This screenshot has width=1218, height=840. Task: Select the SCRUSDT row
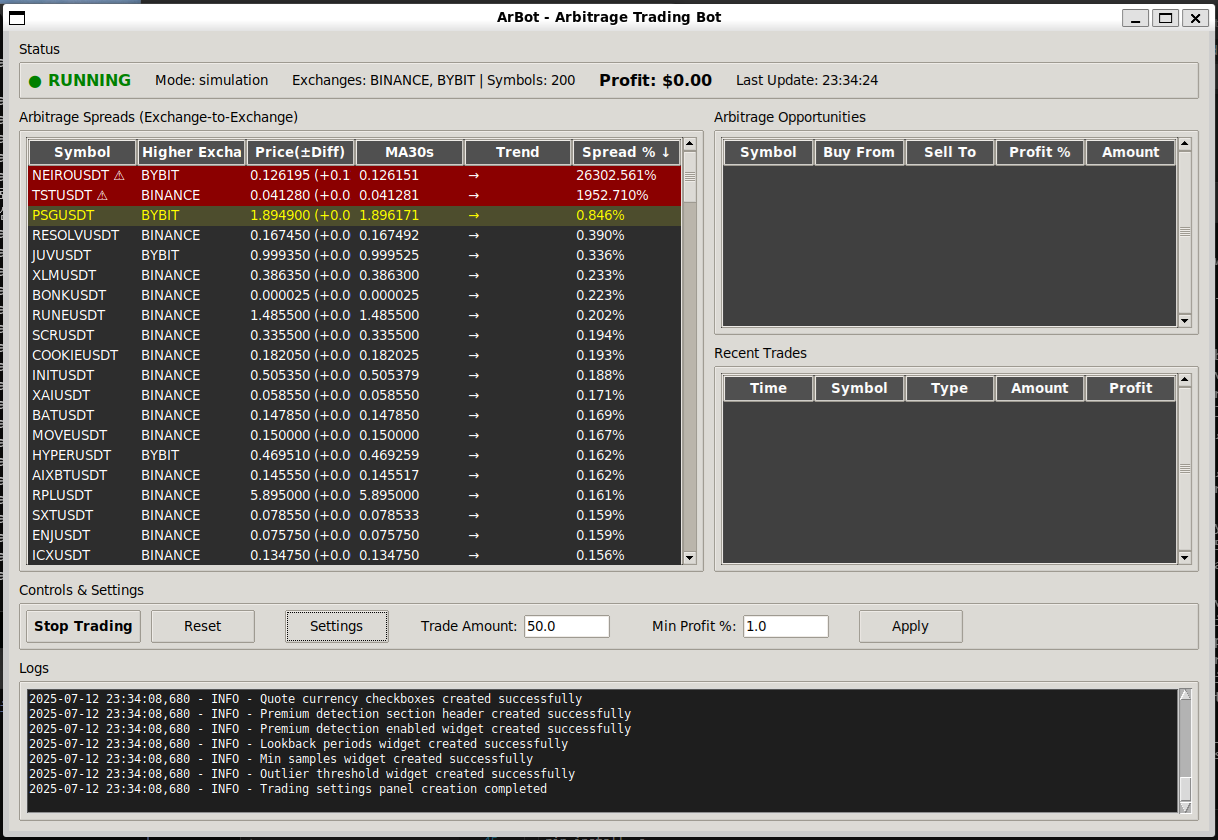click(x=355, y=335)
